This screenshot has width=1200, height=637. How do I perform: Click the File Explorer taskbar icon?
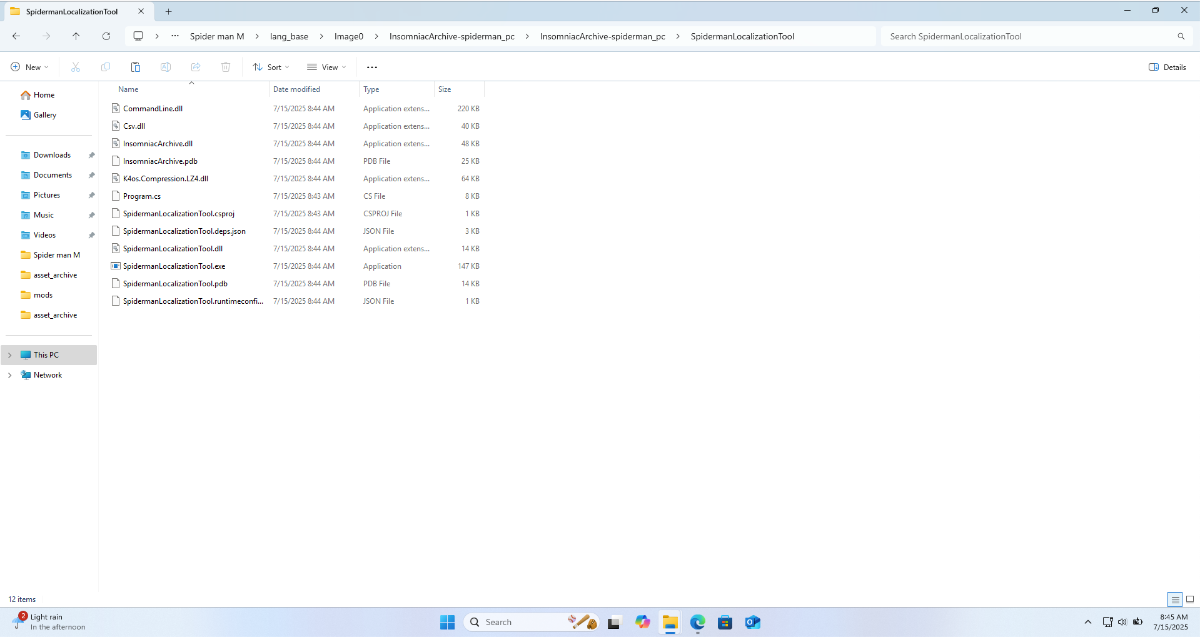coord(671,622)
